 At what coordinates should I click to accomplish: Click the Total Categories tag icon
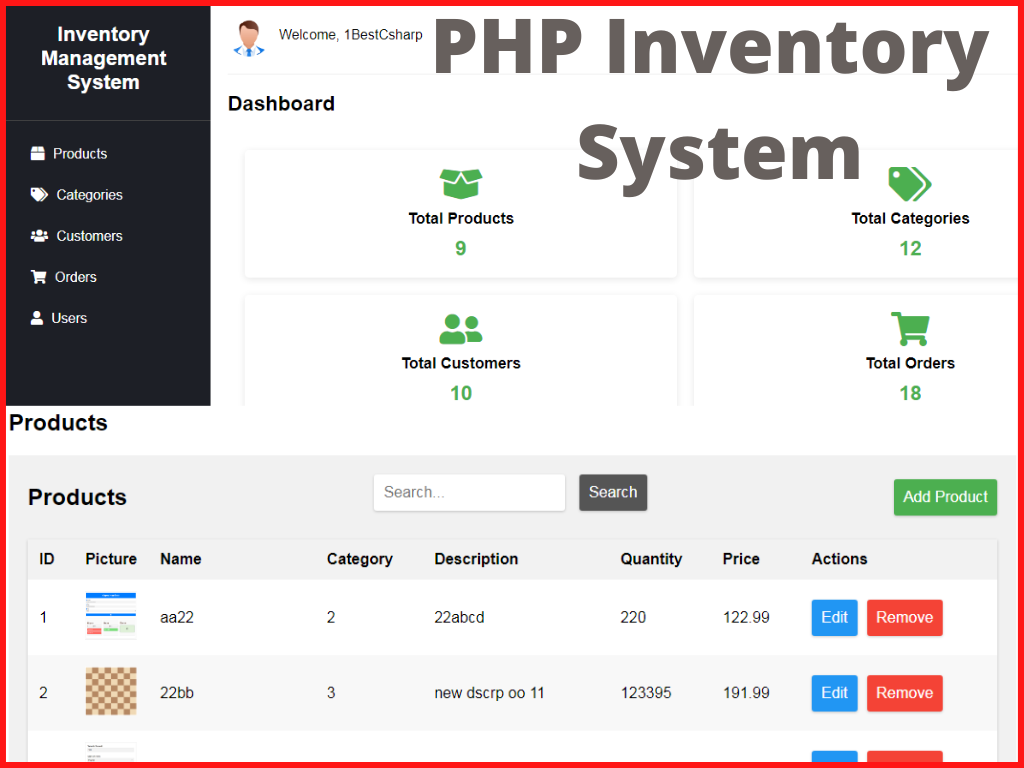click(x=909, y=182)
